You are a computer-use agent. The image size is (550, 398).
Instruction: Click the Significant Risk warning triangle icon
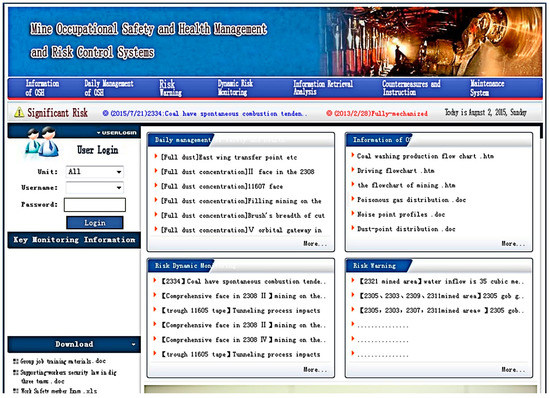19,113
